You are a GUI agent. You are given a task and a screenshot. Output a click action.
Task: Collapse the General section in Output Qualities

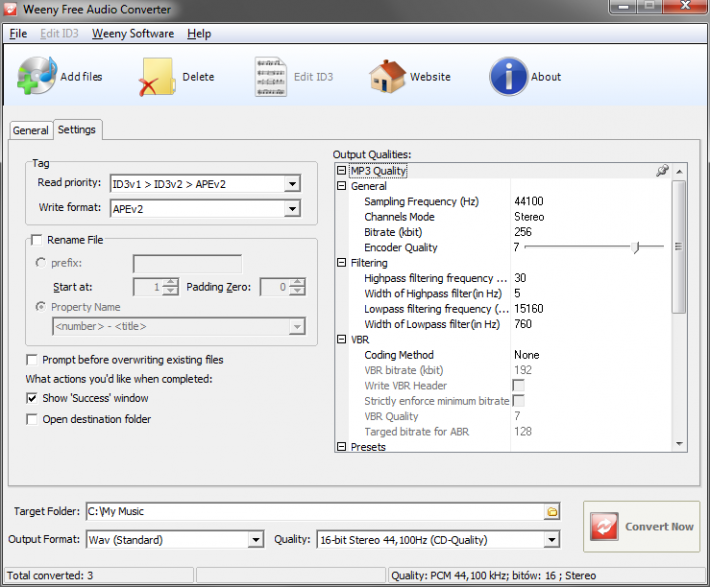point(342,186)
